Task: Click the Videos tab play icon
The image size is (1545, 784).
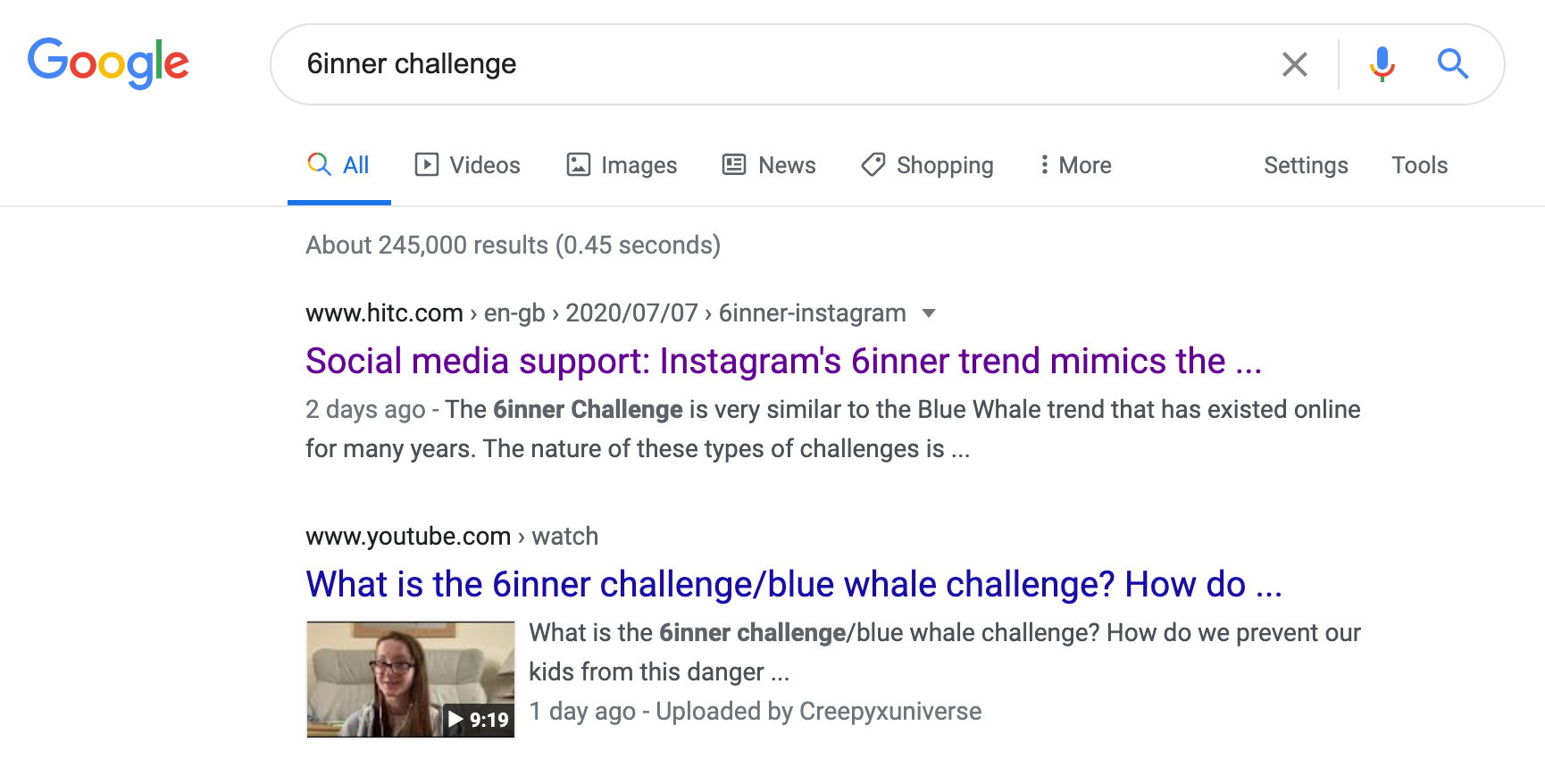Action: (427, 165)
